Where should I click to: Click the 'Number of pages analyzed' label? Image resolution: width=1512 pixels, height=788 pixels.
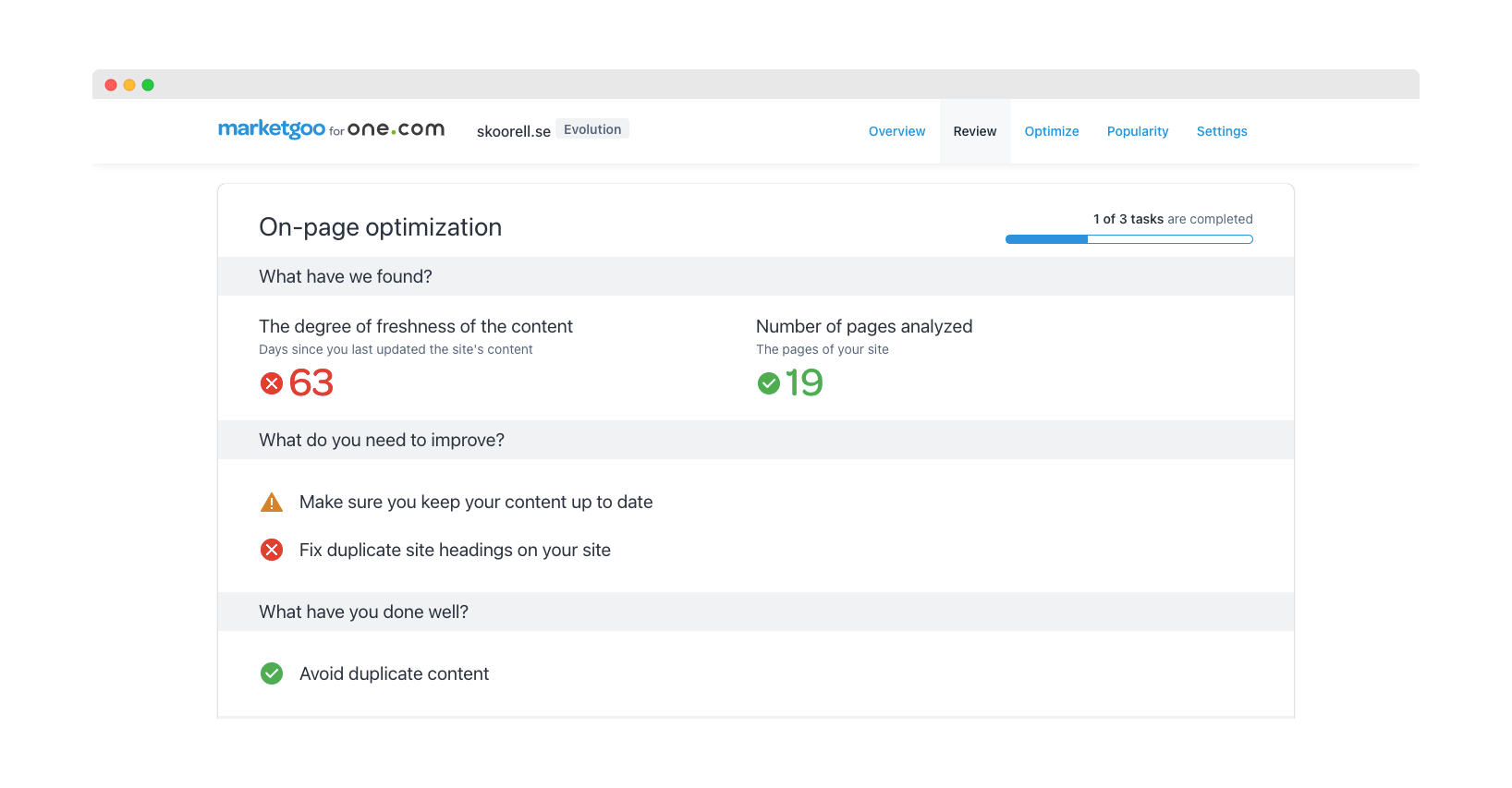click(x=864, y=326)
